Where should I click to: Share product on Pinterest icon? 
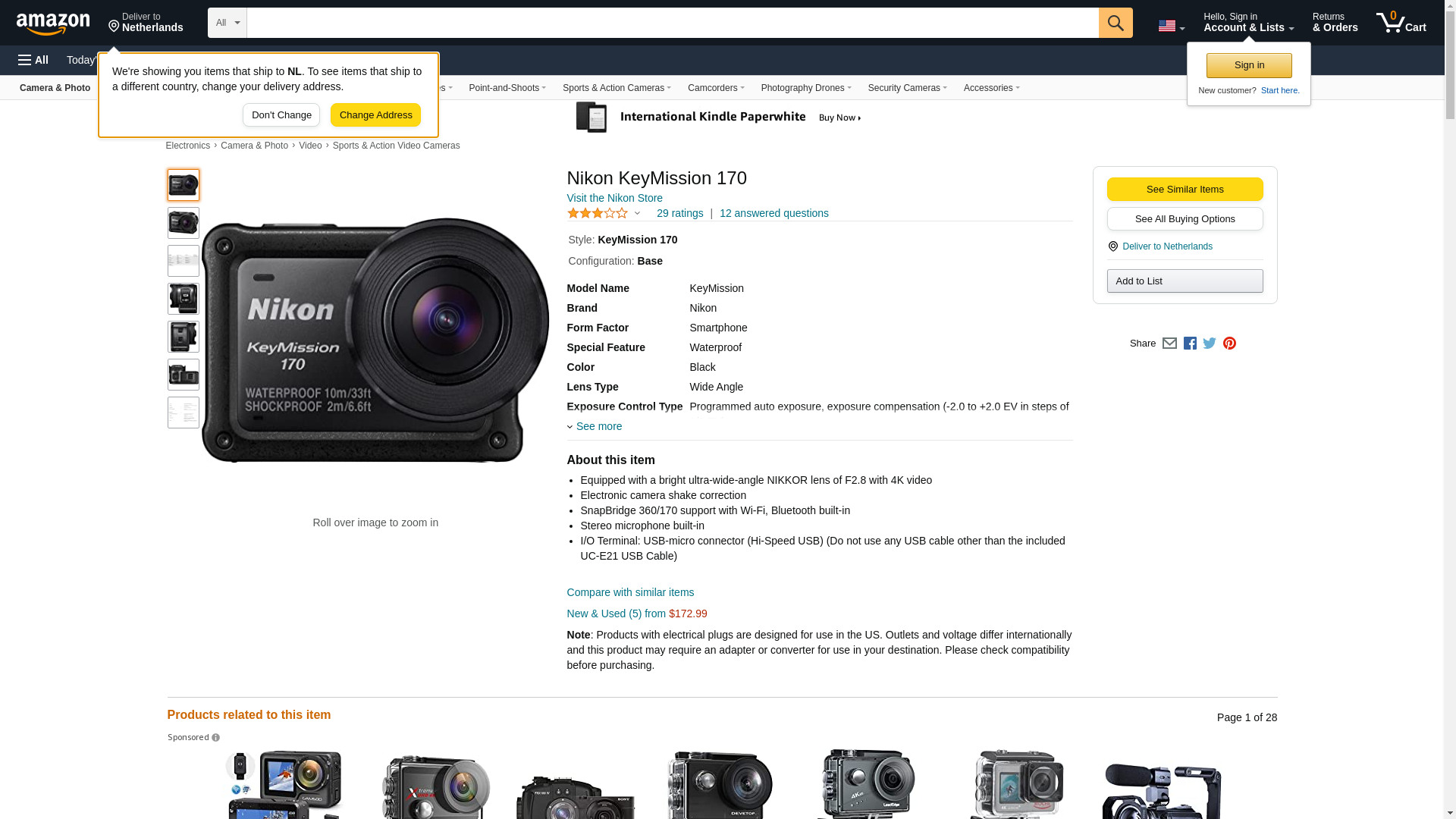(x=1229, y=344)
